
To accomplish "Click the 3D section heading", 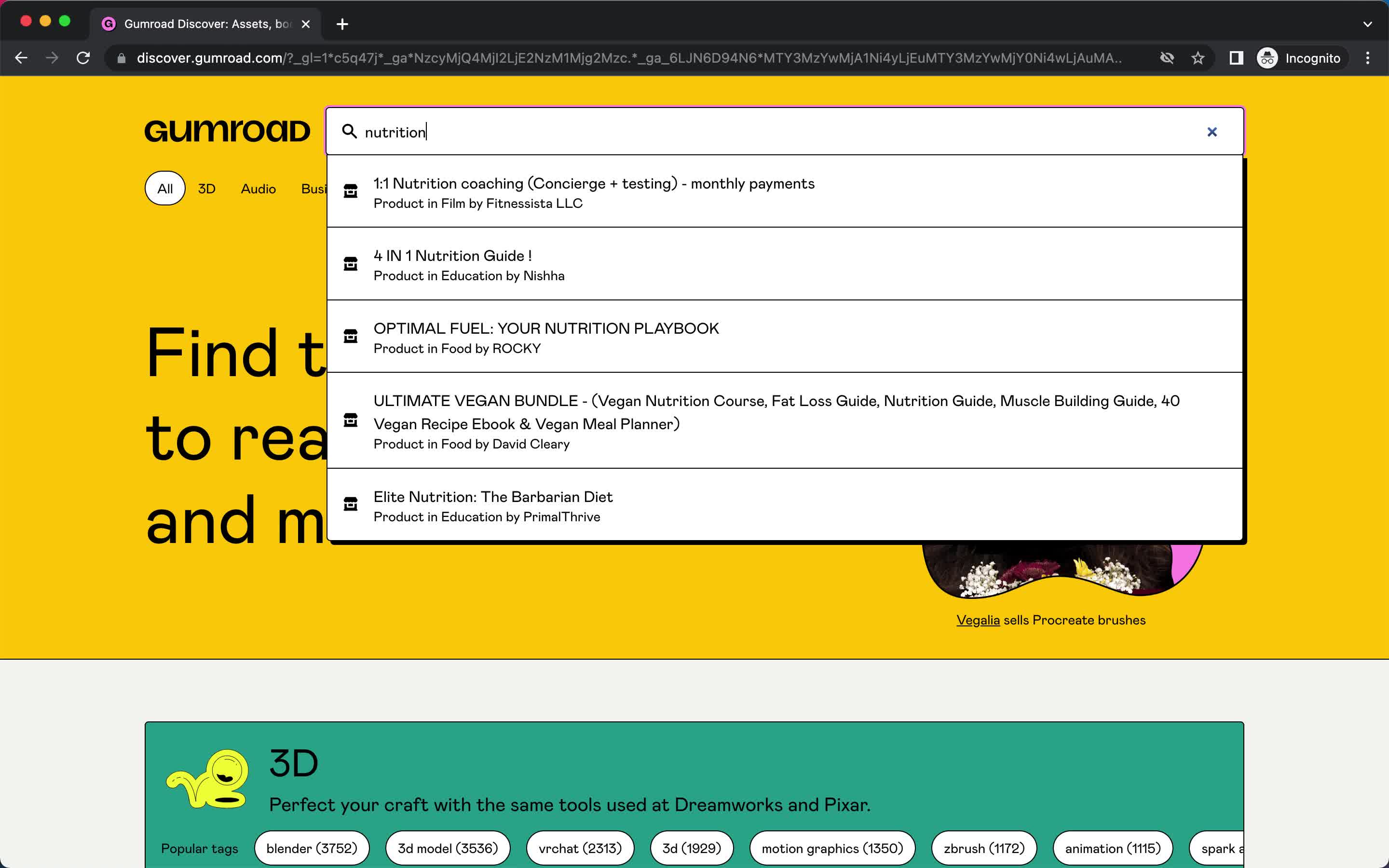I will coord(293,763).
